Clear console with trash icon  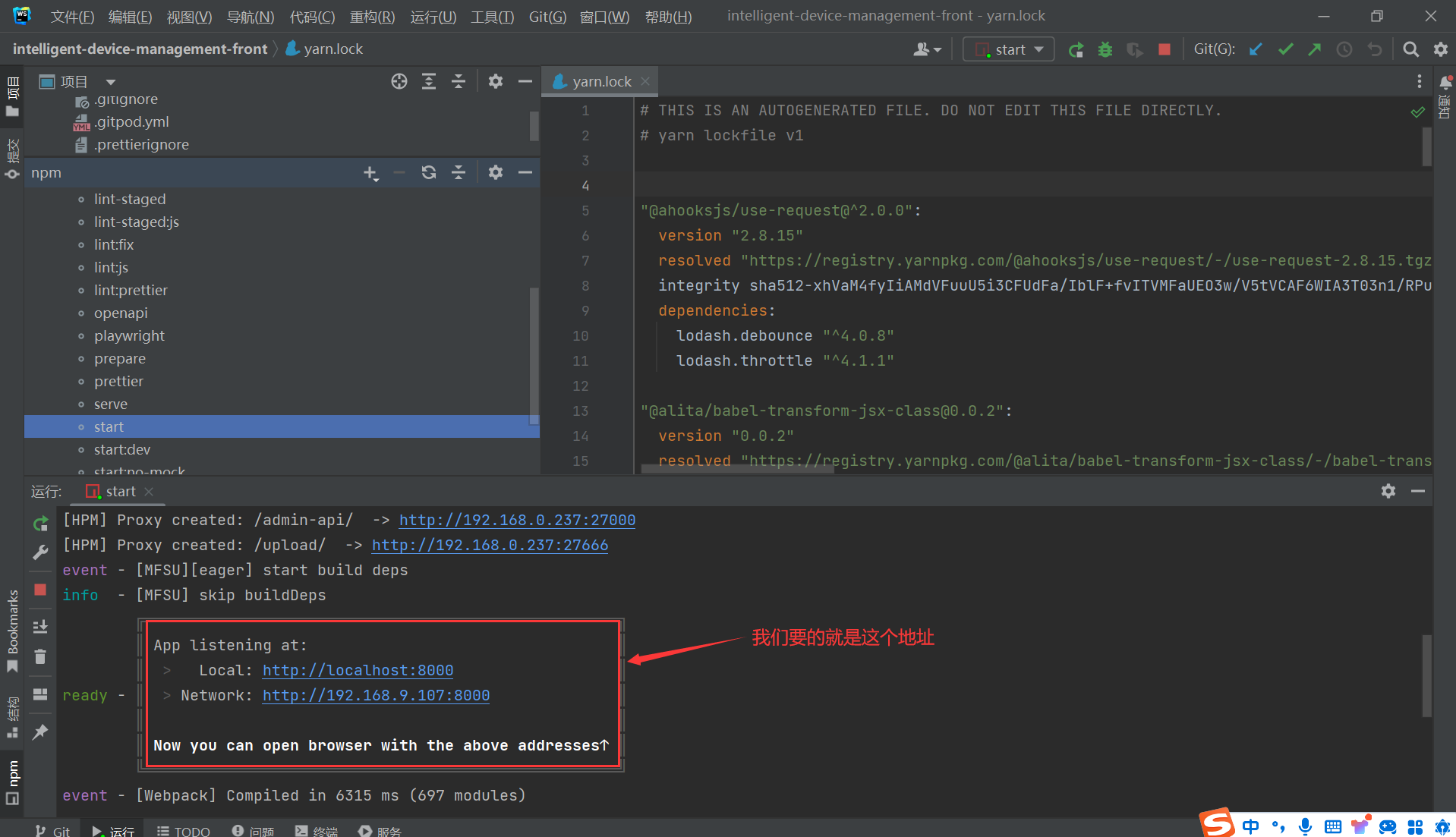click(x=40, y=656)
